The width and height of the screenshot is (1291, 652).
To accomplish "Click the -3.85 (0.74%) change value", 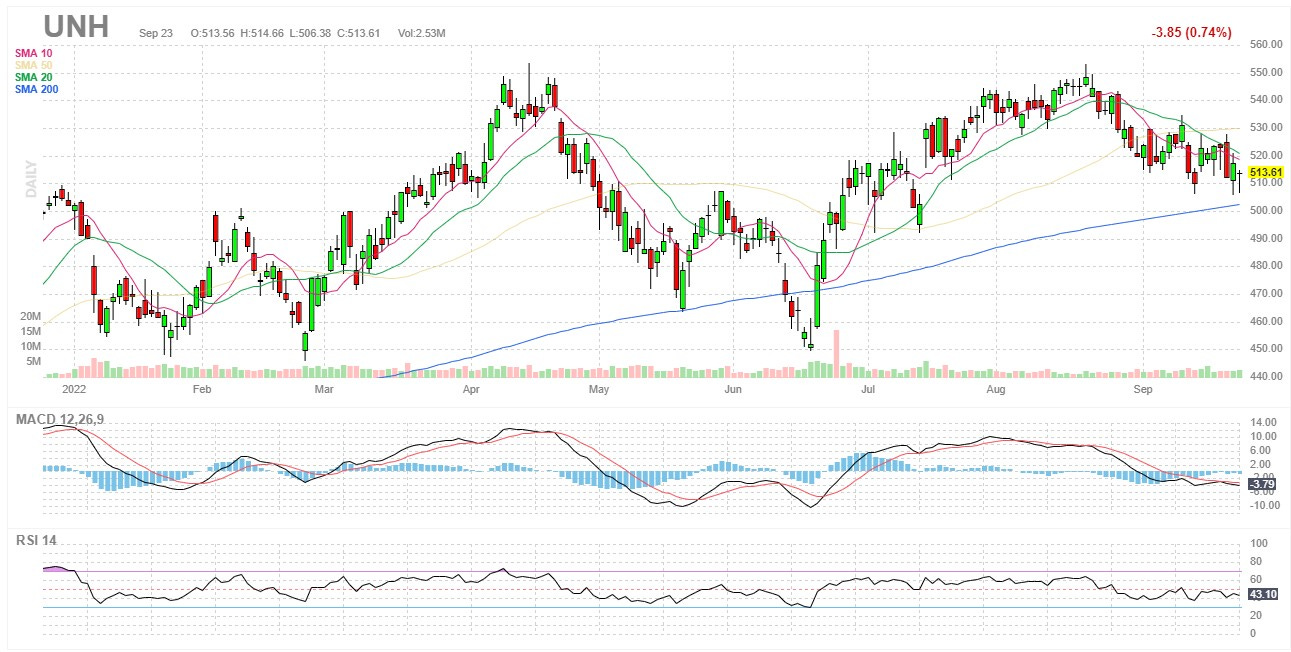I will [x=1191, y=32].
